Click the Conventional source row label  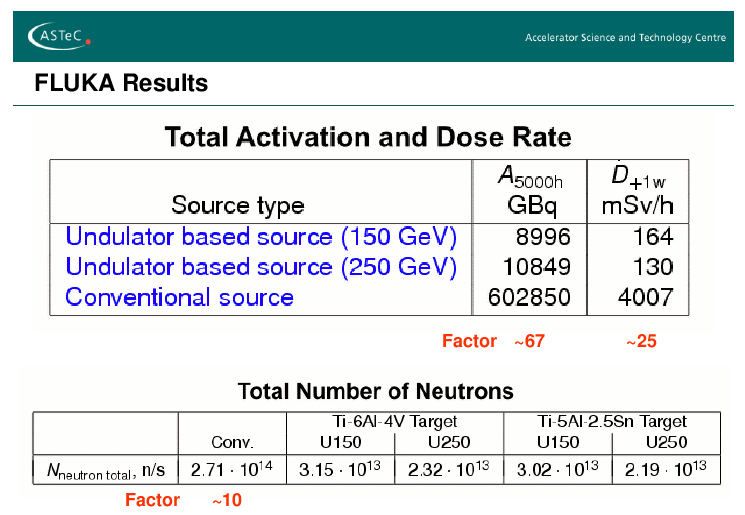180,297
